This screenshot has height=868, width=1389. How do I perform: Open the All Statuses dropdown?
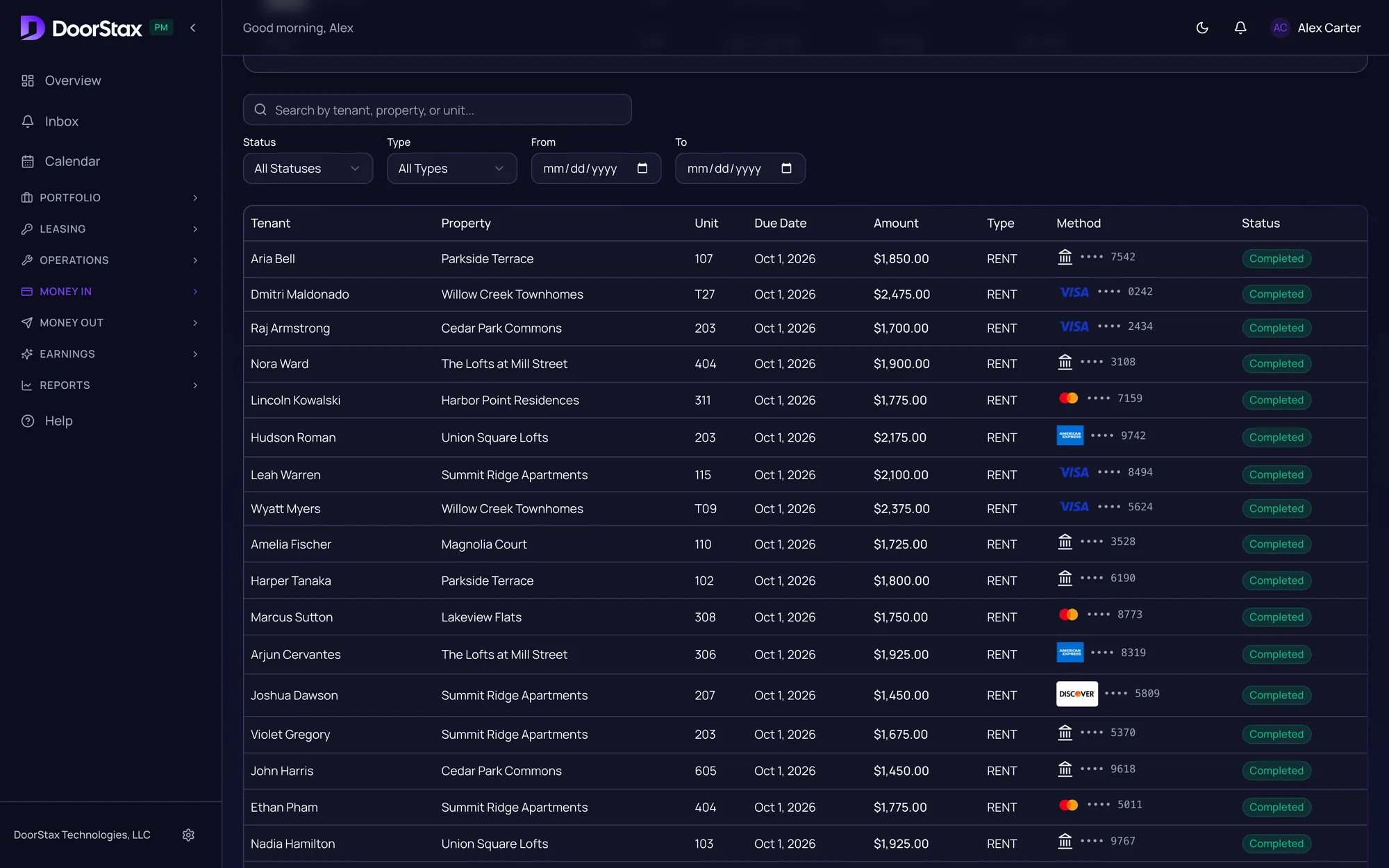(x=308, y=168)
